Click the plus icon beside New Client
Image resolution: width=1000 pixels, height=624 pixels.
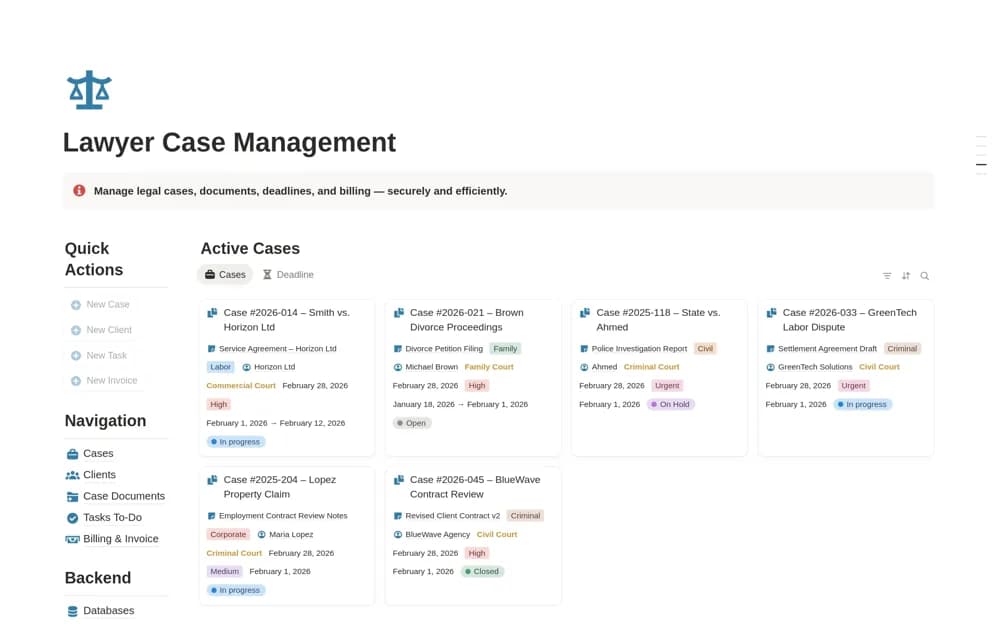tap(76, 331)
